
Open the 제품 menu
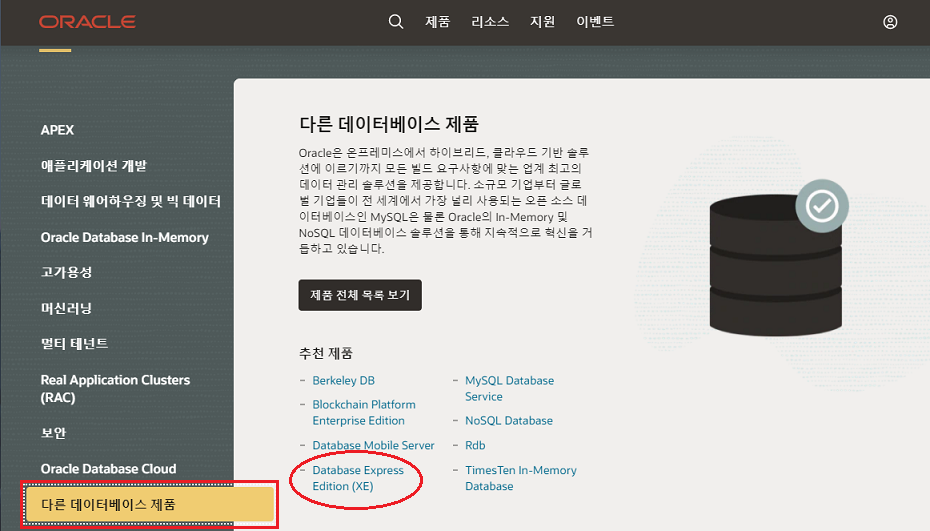coord(438,22)
